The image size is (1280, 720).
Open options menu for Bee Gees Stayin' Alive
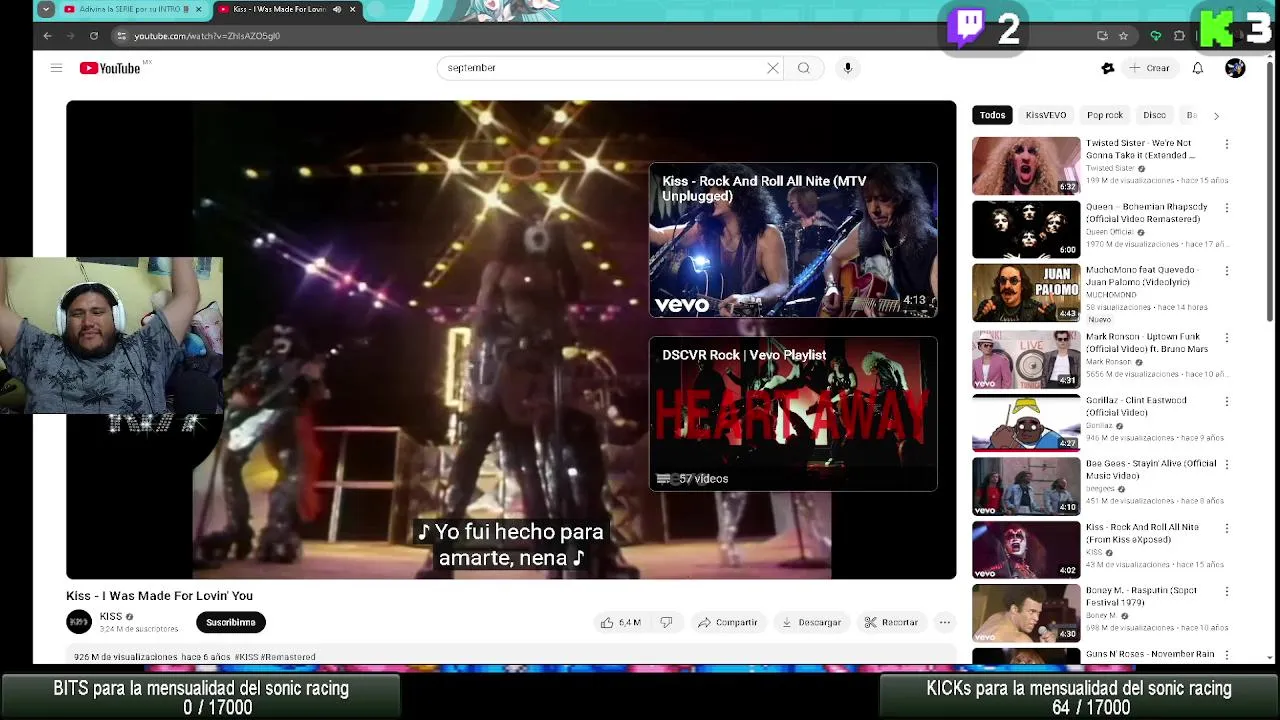point(1227,464)
